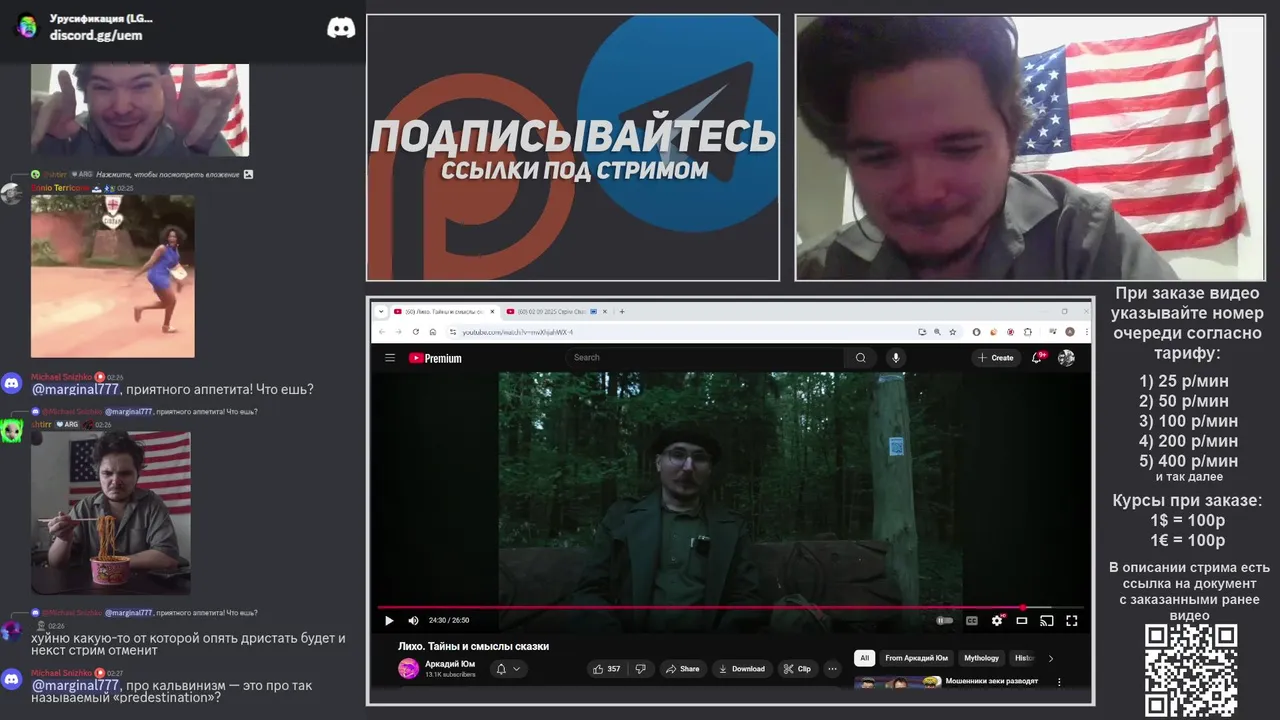Select the All filter chip

tap(864, 658)
